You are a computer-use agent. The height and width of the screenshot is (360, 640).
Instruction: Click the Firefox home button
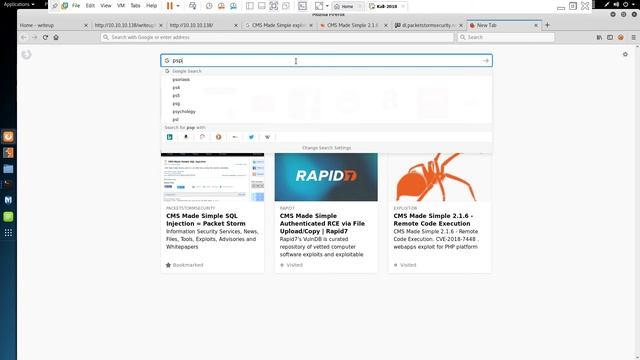tap(56, 37)
